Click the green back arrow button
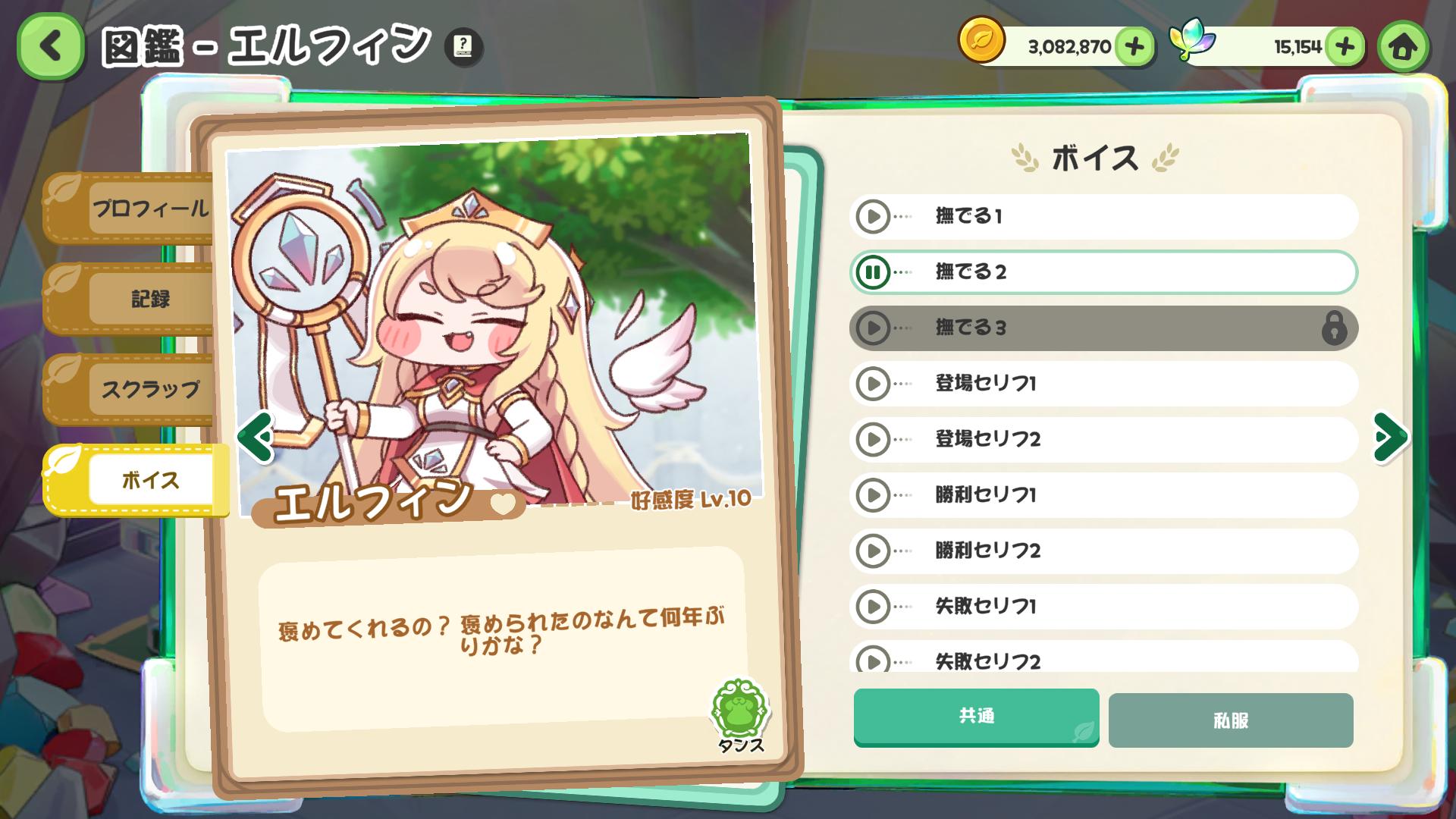Screen dimensions: 1456x819 pyautogui.click(x=50, y=46)
